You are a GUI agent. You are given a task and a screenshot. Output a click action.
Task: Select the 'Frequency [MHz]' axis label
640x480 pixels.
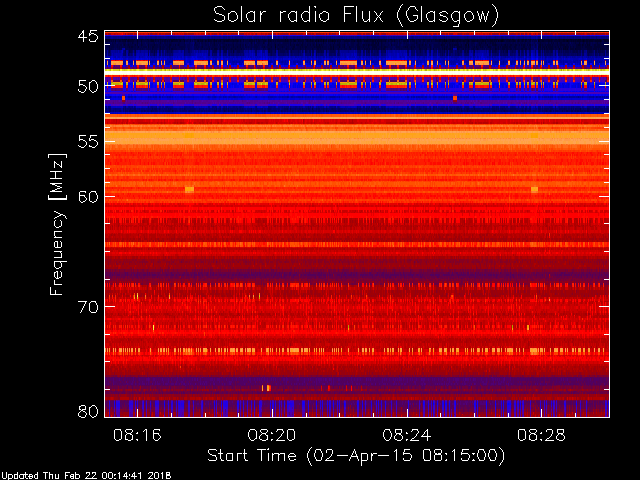pyautogui.click(x=57, y=224)
